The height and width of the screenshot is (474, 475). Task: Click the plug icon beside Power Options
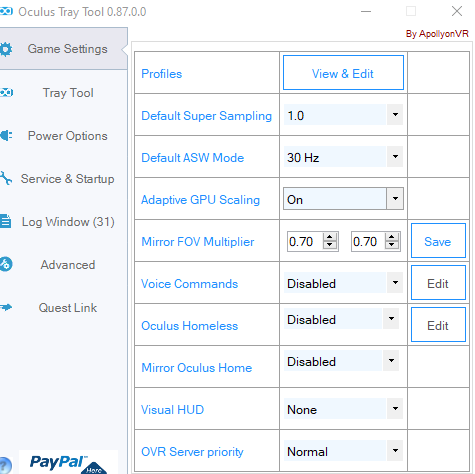point(6,136)
